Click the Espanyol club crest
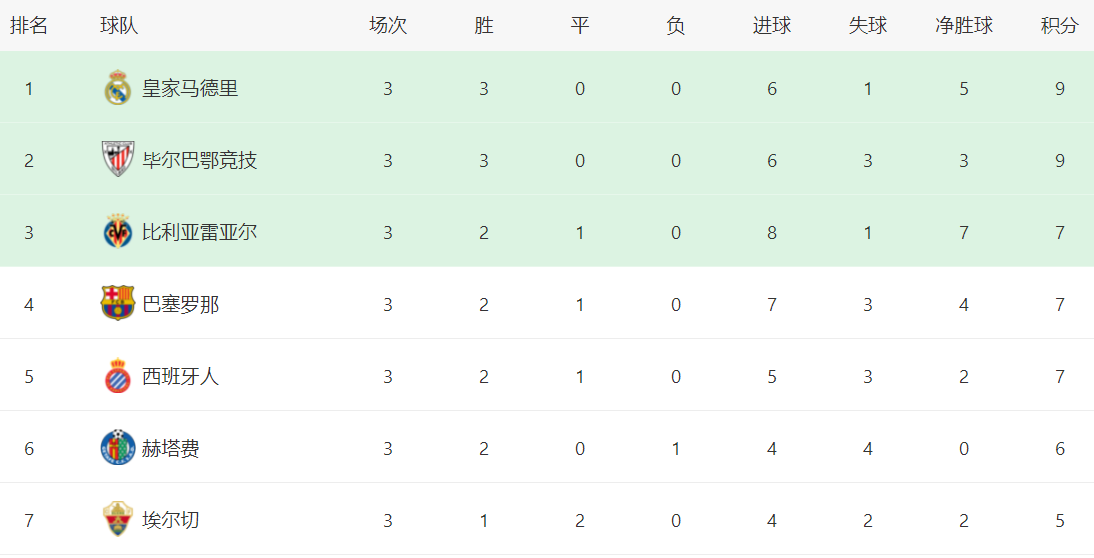The width and height of the screenshot is (1094, 558). [118, 376]
